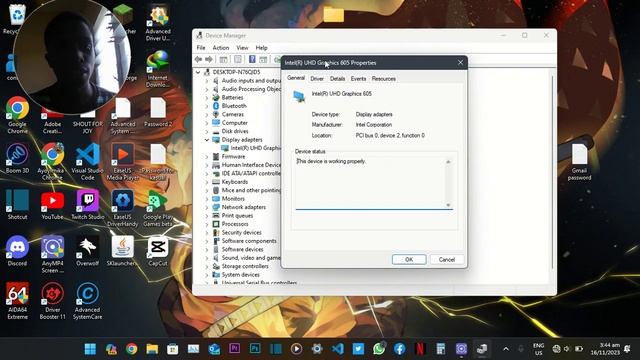Screen dimensions: 640x360
Task: Expand the Keyboards node
Action: pyautogui.click(x=207, y=182)
